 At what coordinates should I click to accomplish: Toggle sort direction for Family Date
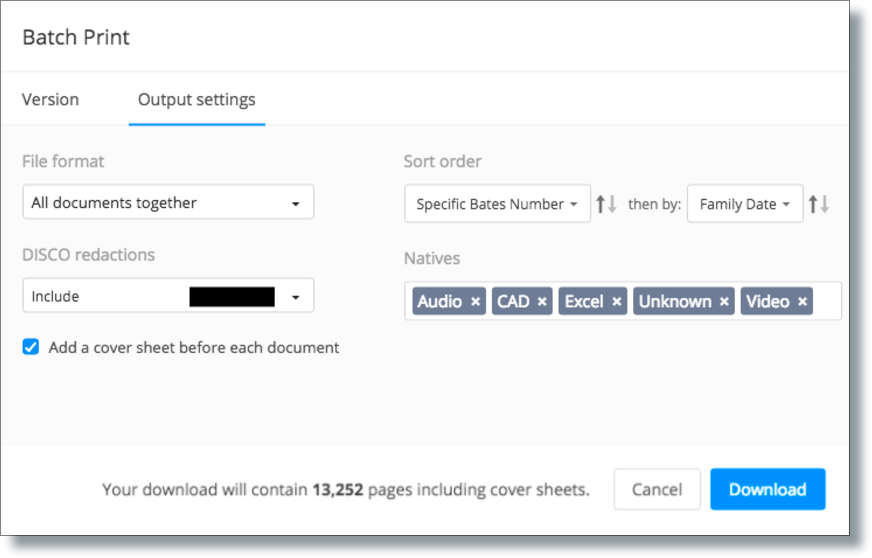[x=819, y=204]
